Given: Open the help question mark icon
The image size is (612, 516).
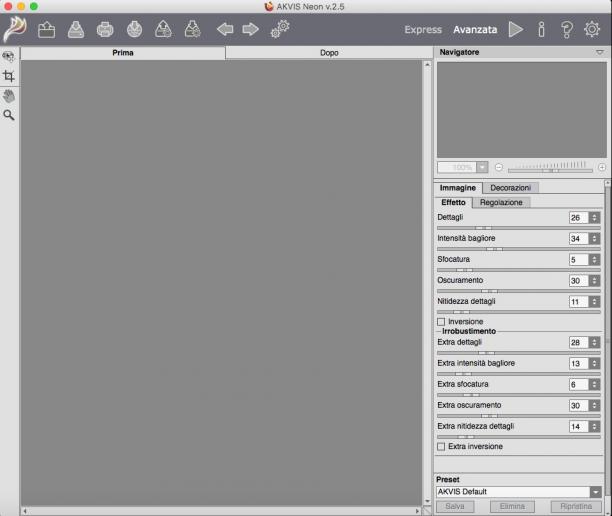Looking at the screenshot, I should pyautogui.click(x=567, y=29).
